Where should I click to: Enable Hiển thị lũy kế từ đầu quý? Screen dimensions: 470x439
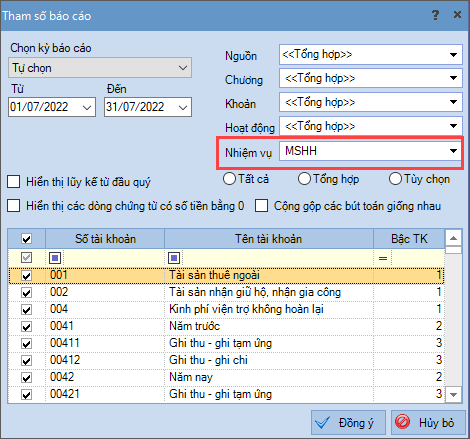coord(14,182)
